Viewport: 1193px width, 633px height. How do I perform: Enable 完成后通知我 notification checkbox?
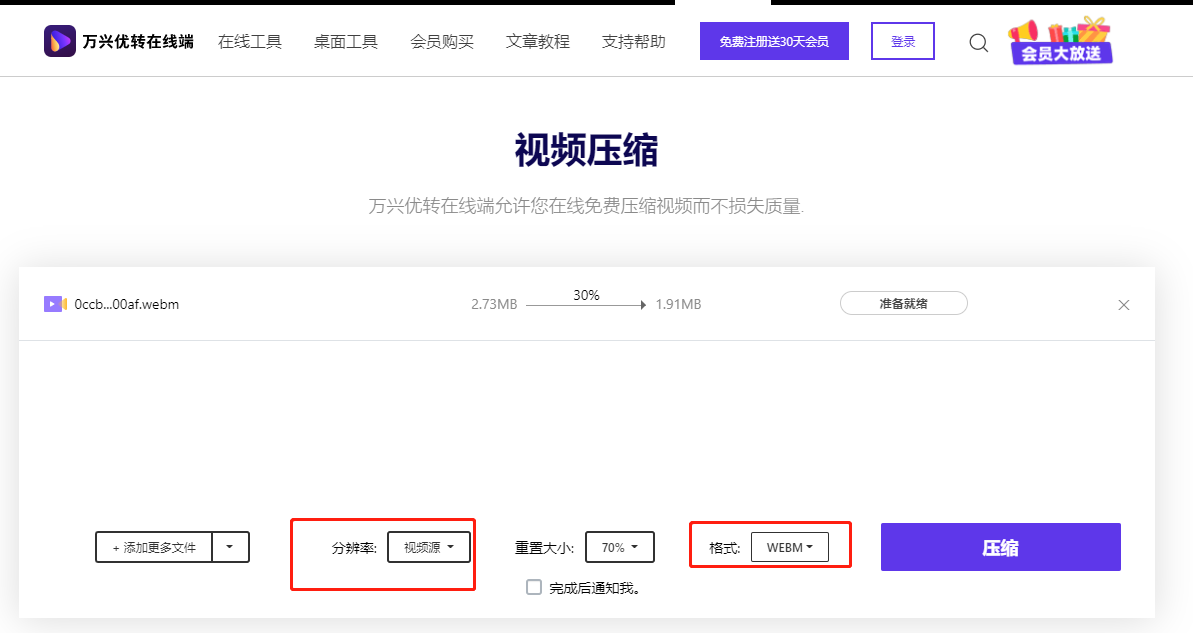pyautogui.click(x=533, y=587)
